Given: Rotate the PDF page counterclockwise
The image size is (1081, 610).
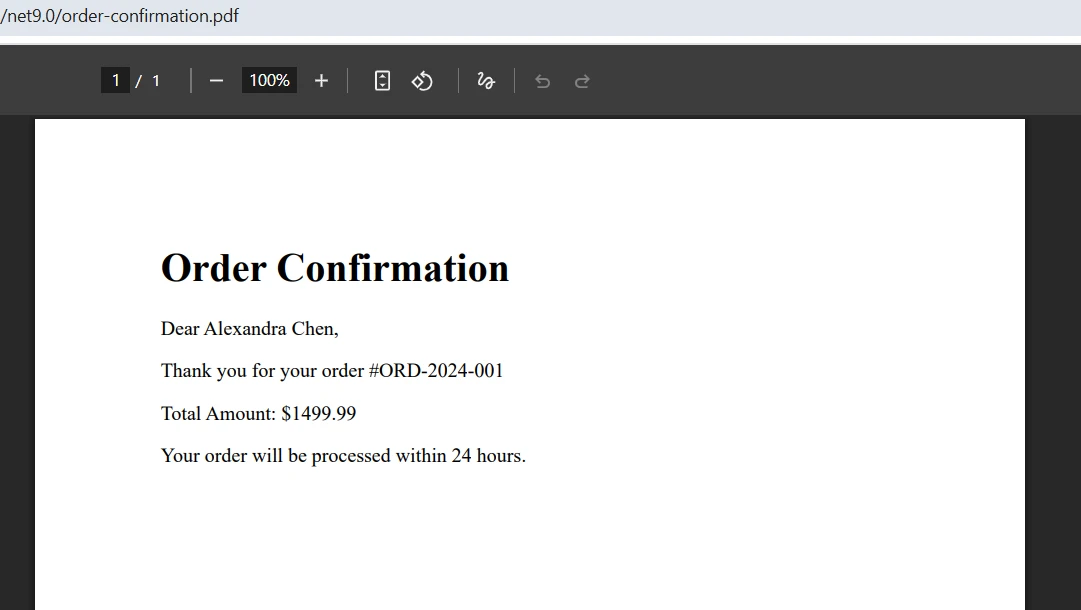Looking at the screenshot, I should pos(422,80).
